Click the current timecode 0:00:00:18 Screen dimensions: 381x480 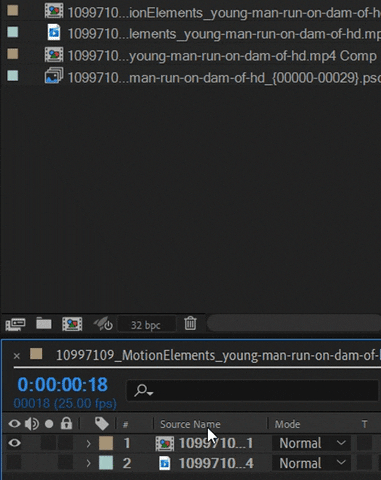coord(62,384)
